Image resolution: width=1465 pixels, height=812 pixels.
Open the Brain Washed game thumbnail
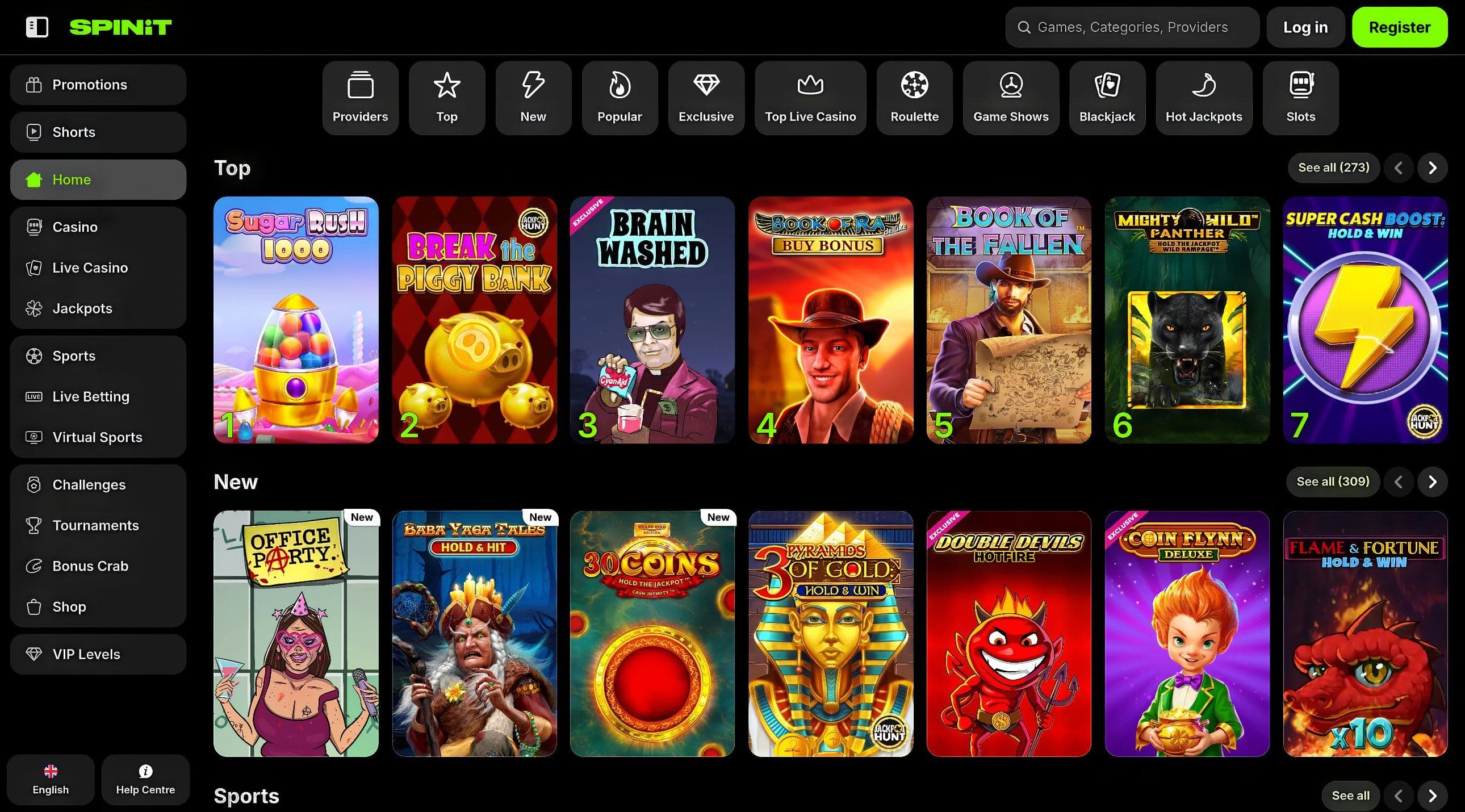(x=652, y=320)
